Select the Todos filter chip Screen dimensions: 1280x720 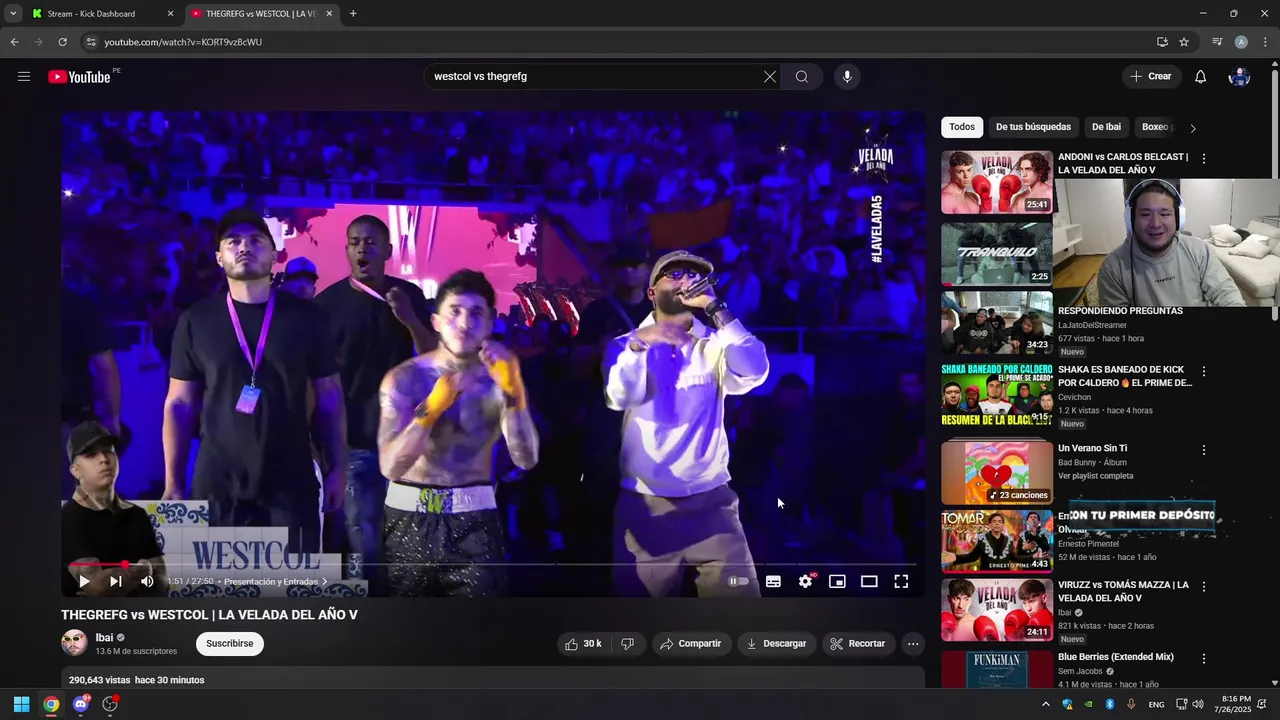(962, 127)
